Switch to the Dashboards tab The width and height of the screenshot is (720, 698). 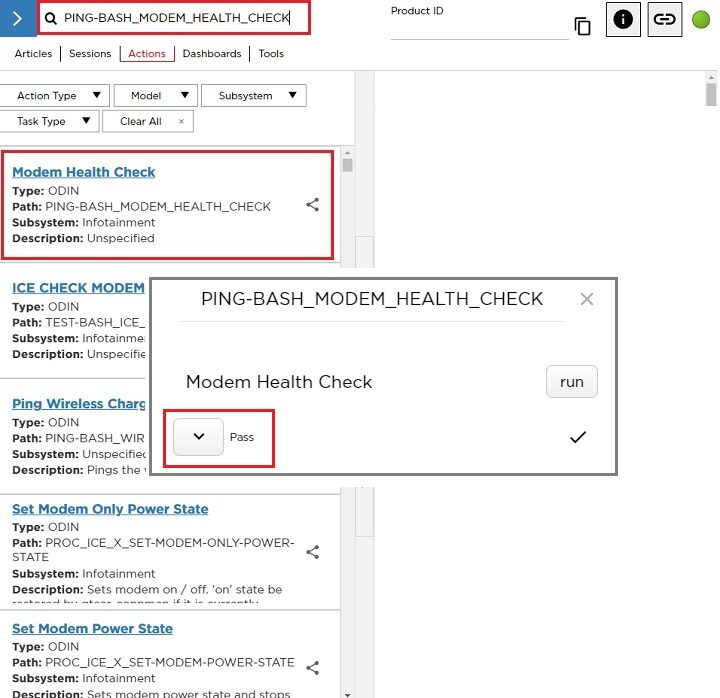[211, 53]
